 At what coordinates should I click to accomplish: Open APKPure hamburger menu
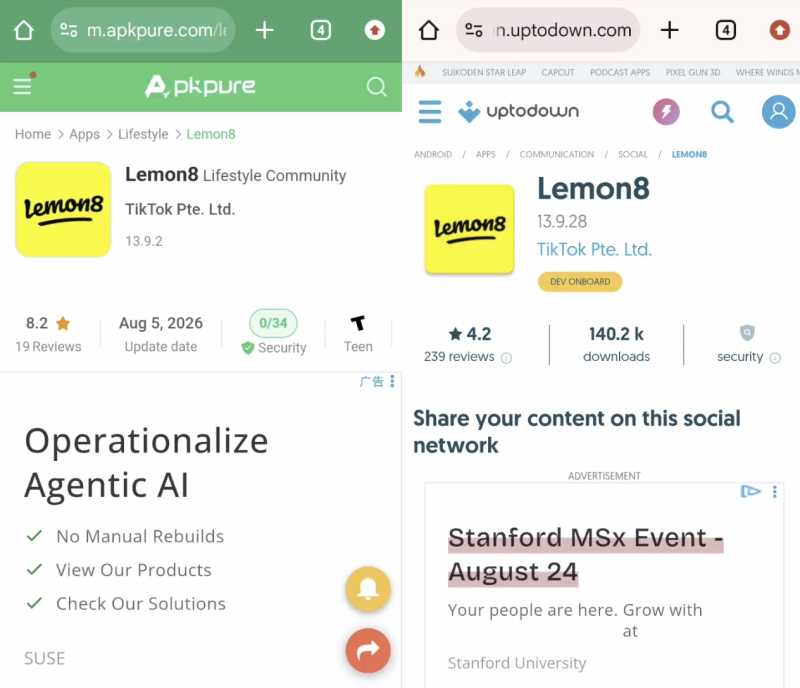coord(22,86)
